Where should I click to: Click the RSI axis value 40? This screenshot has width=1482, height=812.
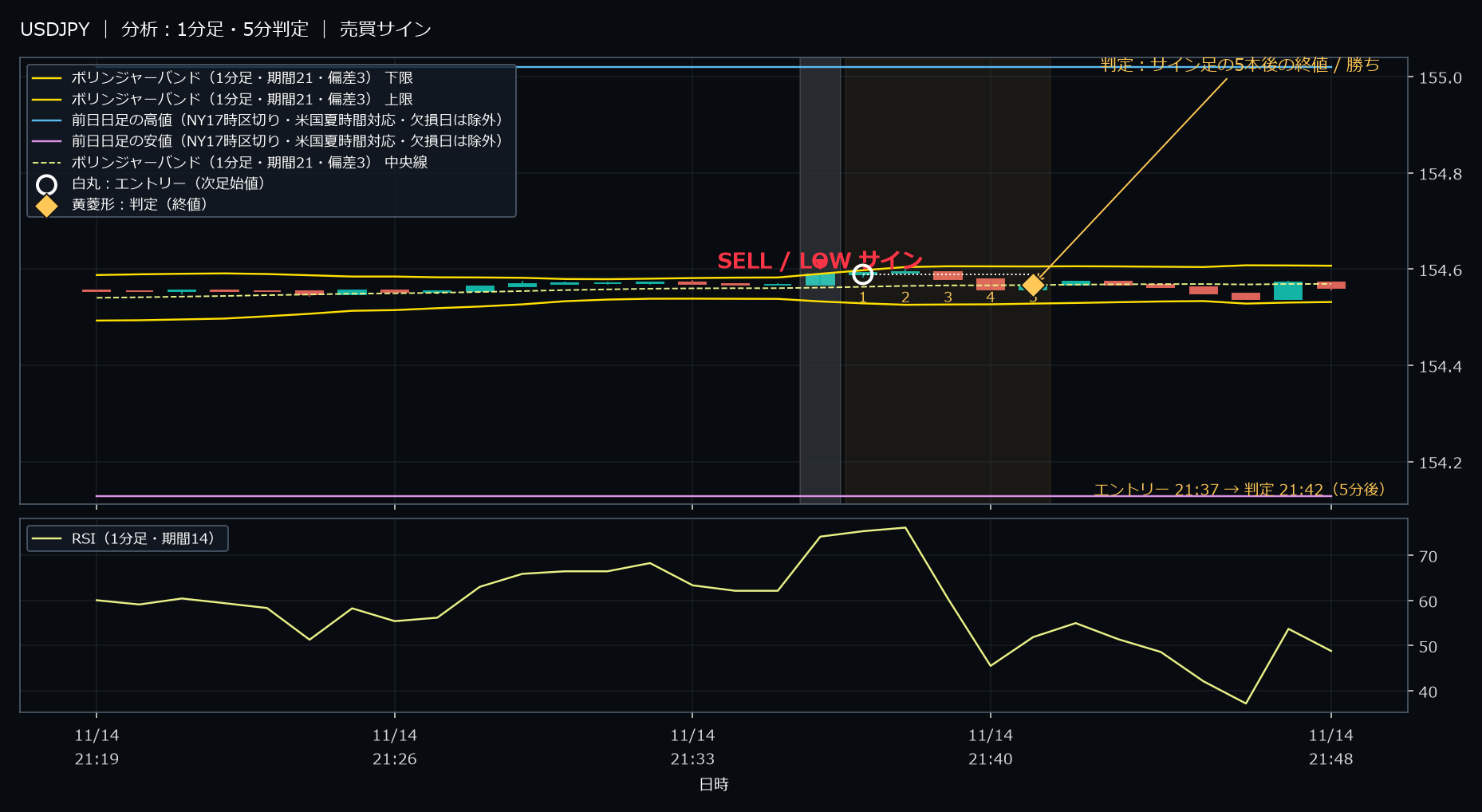coord(1428,692)
